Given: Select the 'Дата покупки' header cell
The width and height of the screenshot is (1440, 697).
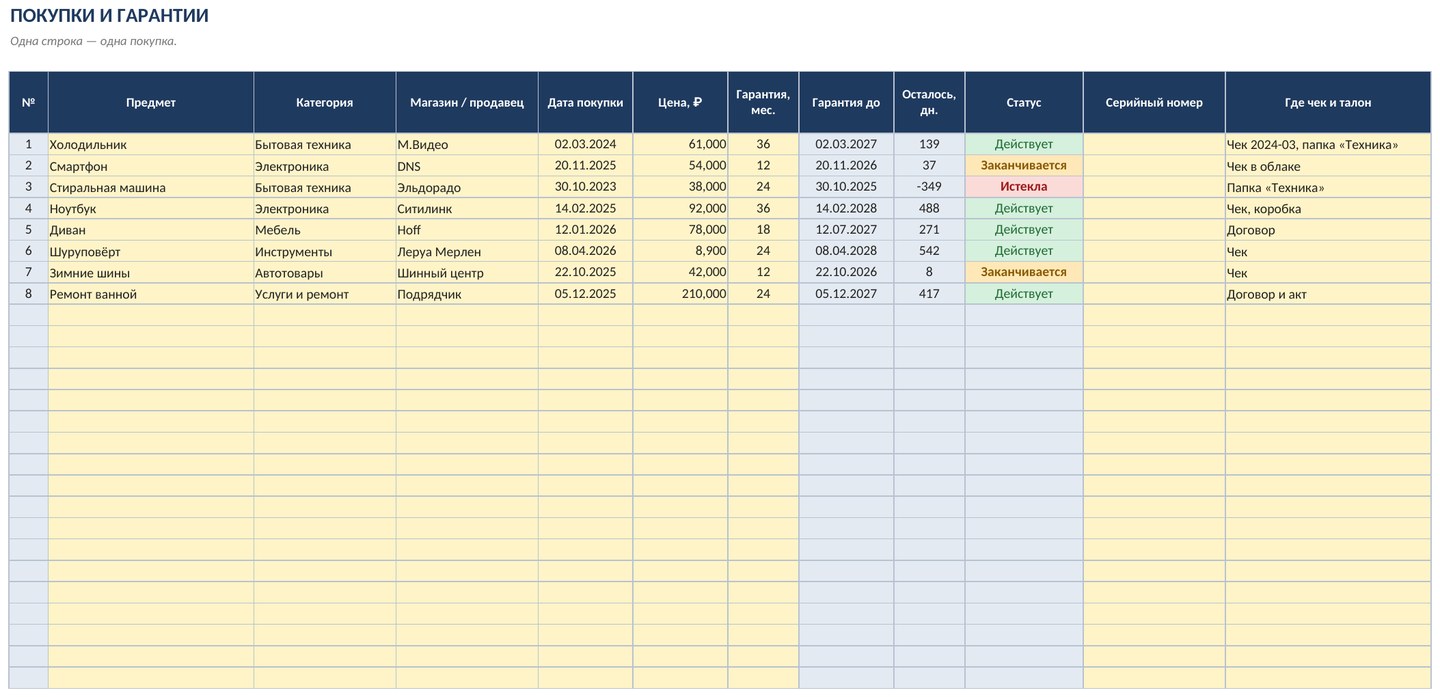Looking at the screenshot, I should [x=585, y=102].
